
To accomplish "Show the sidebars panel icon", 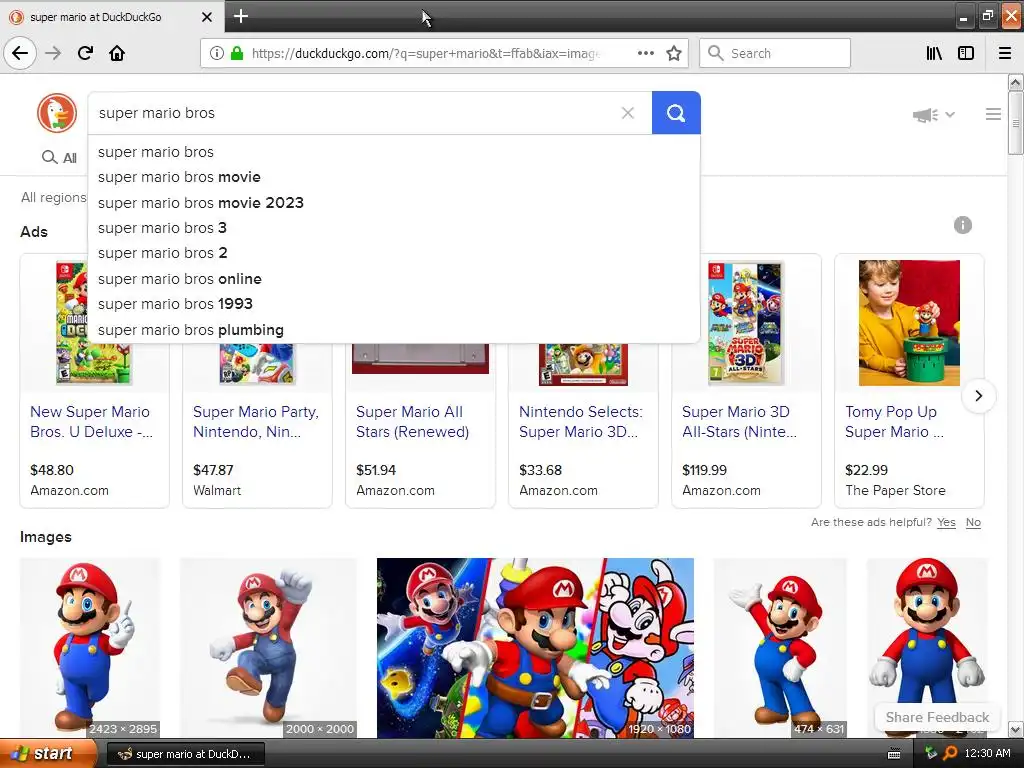I will 966,53.
